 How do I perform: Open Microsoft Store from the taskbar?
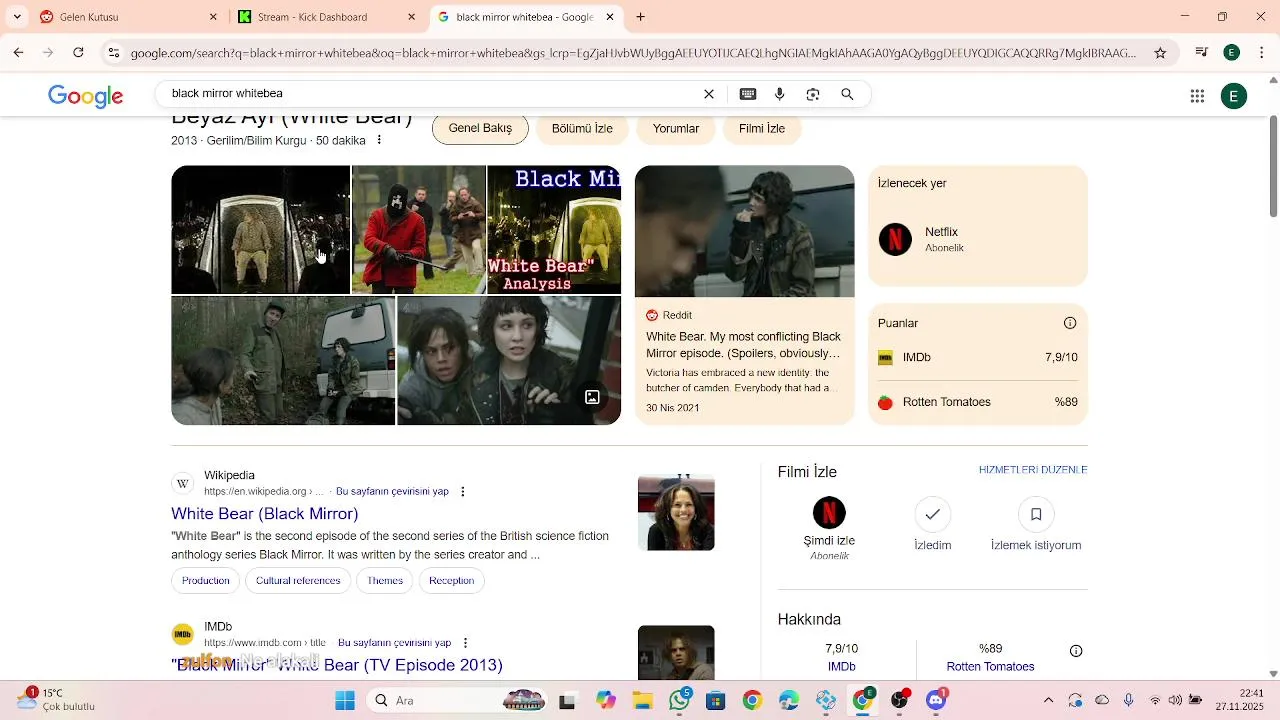click(715, 700)
